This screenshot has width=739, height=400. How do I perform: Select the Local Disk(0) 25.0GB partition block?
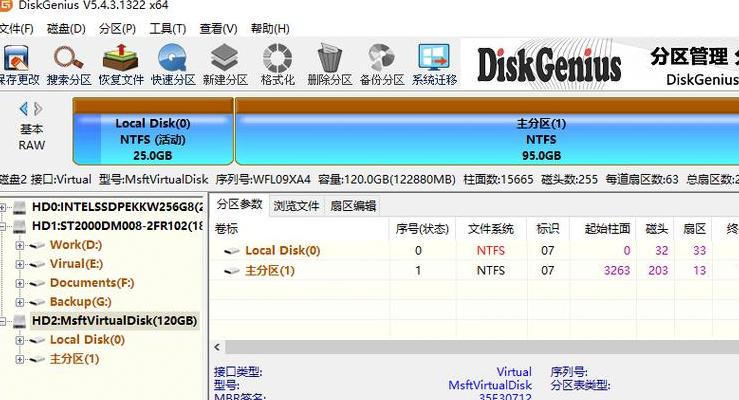153,131
